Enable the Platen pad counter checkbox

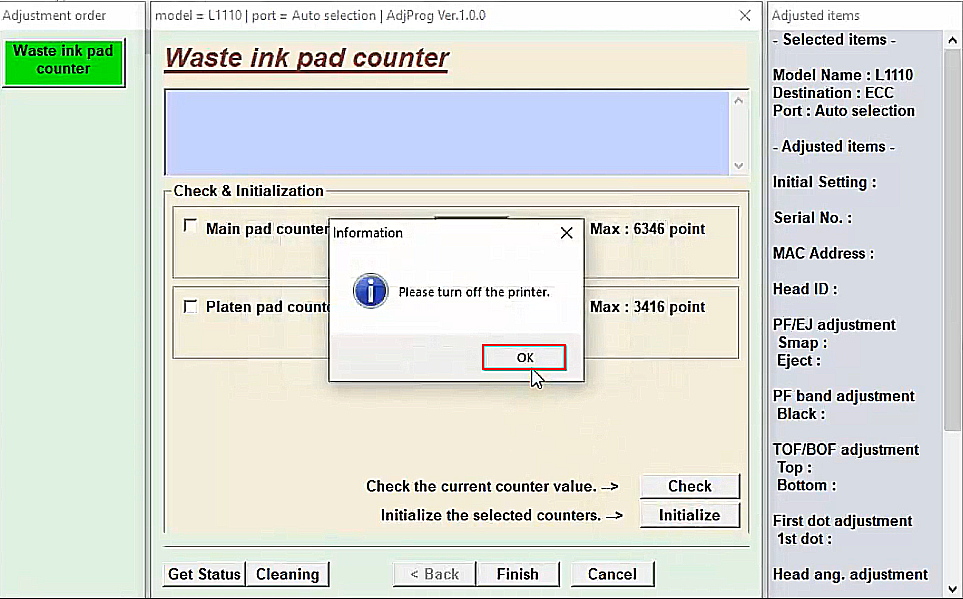[x=190, y=306]
